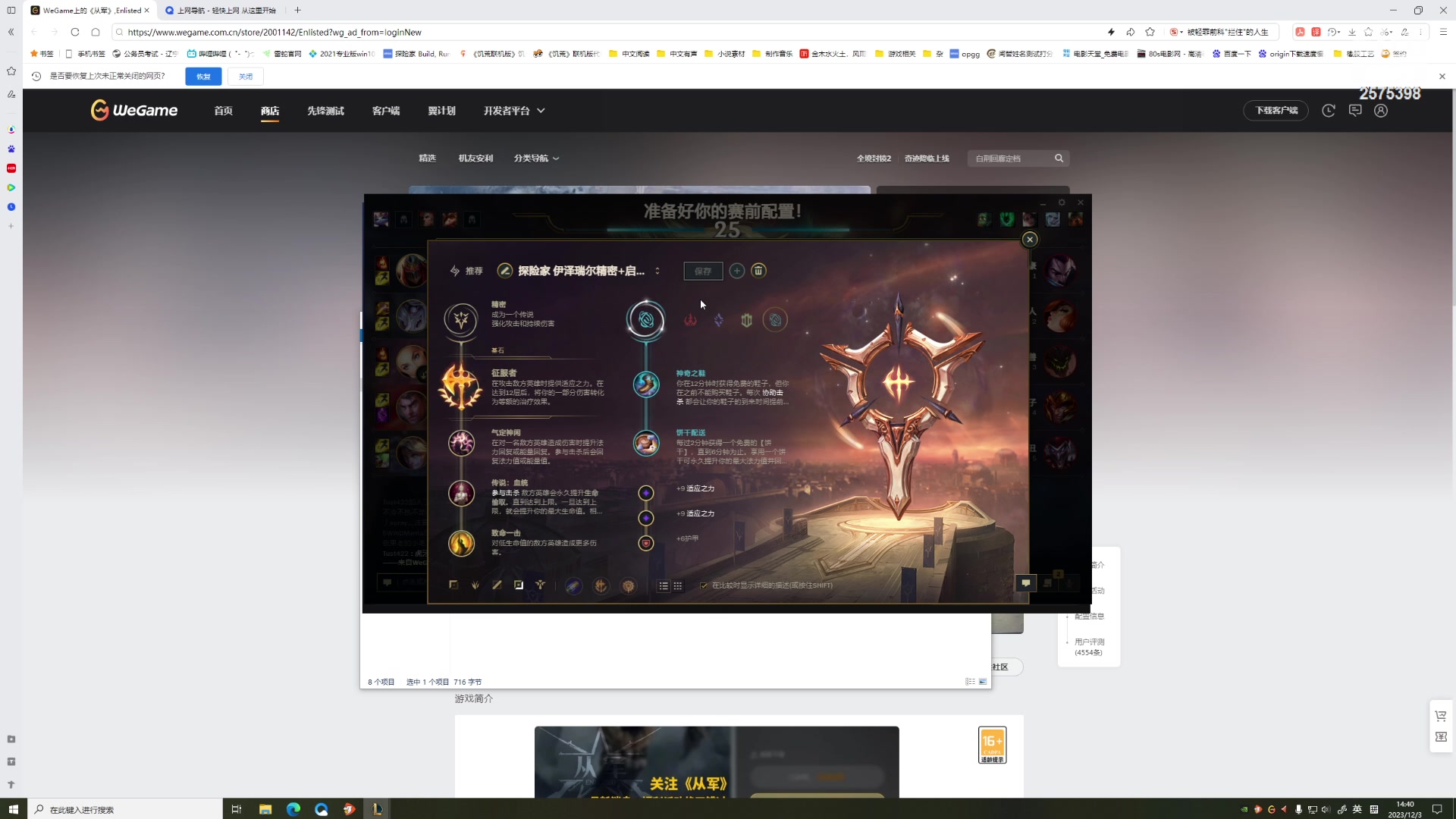Add a new rune page with plus
1456x819 pixels.
click(x=736, y=271)
